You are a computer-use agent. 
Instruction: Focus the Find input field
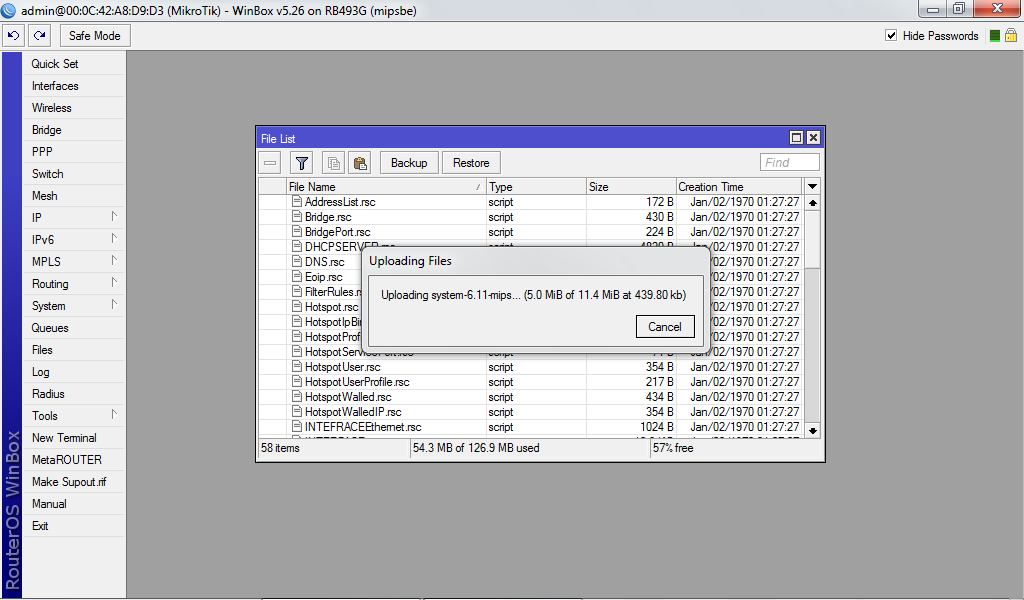coord(790,163)
